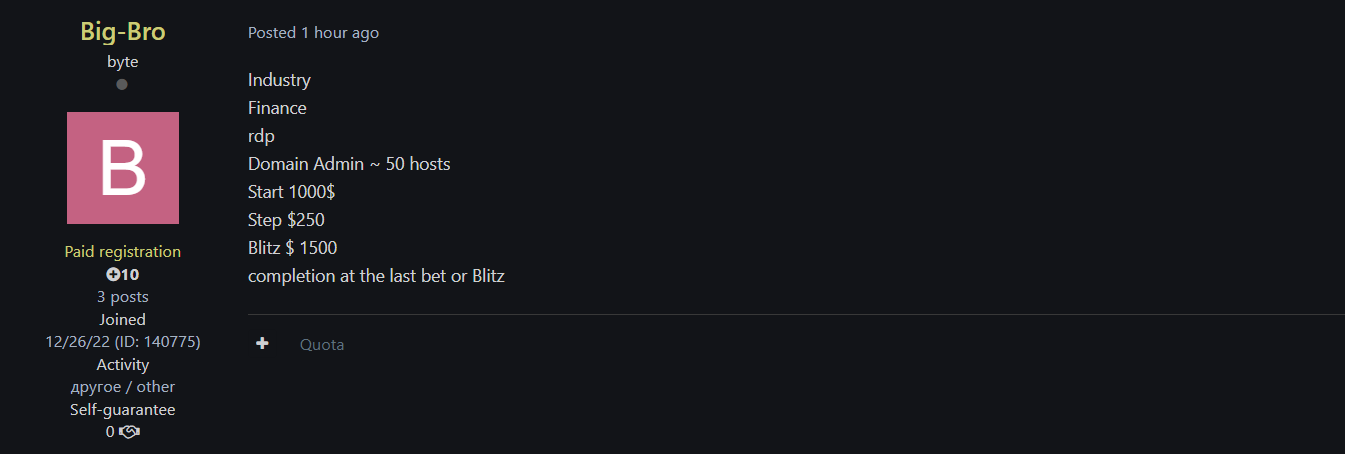Click the multi-quote plus icon

point(262,344)
